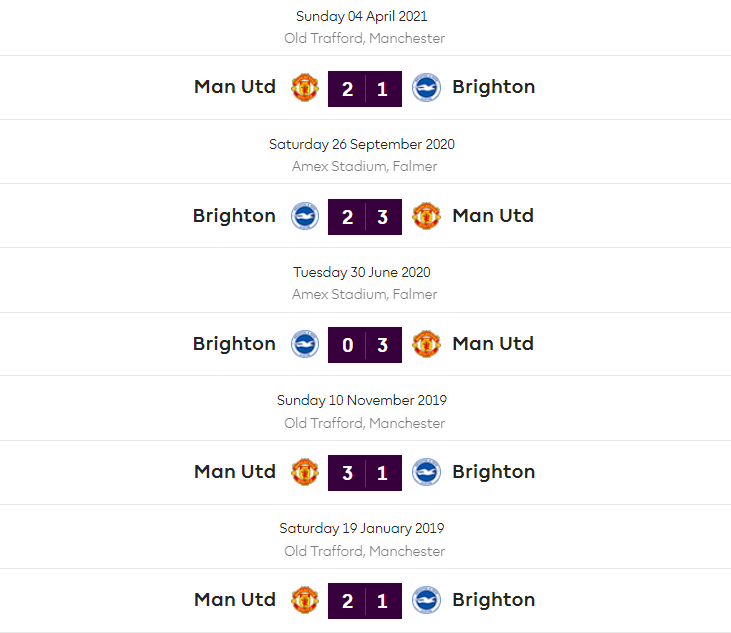Click Brighton team name in 26 September 2020 match
The height and width of the screenshot is (633, 731).
click(234, 216)
